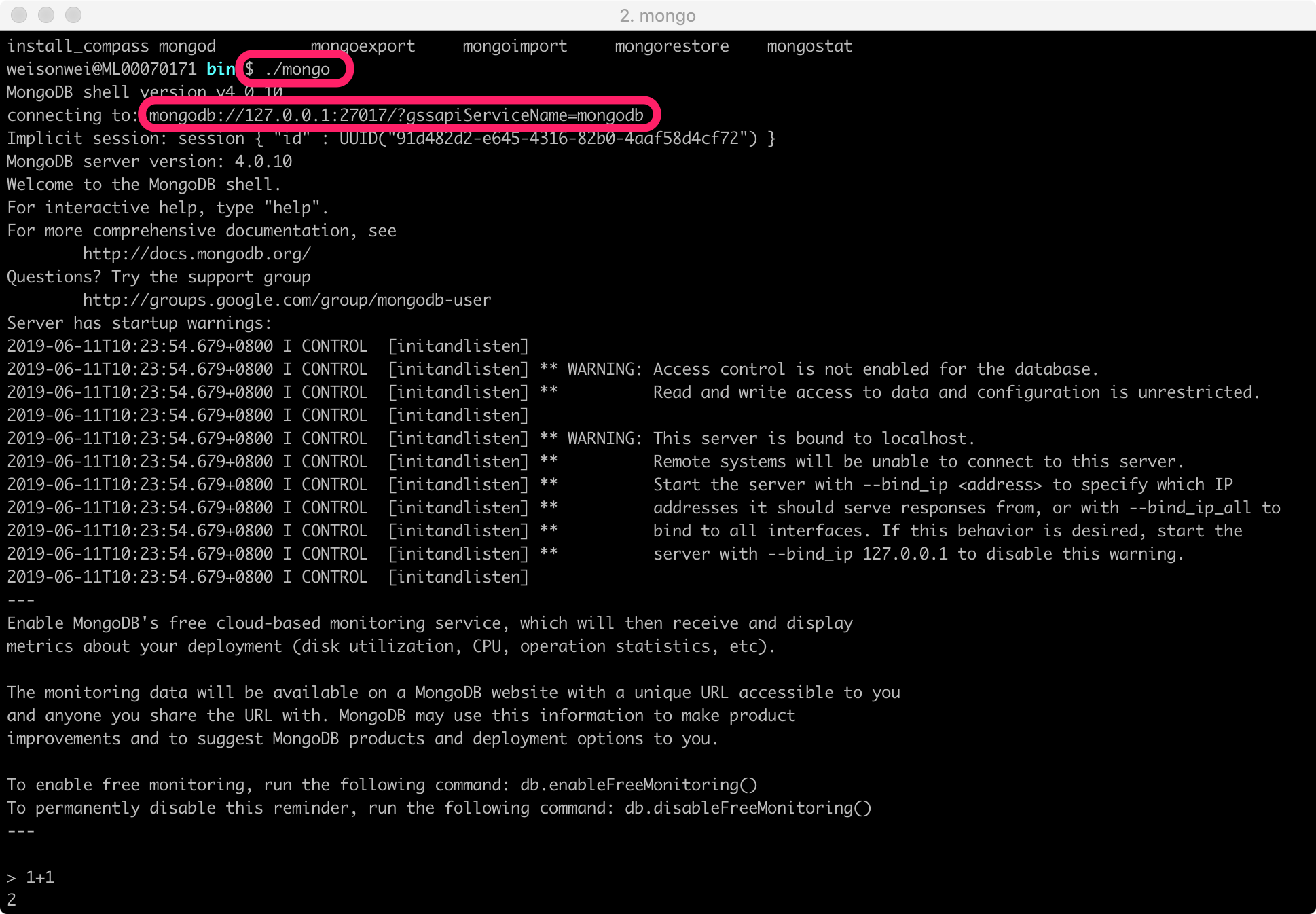Click 'Server has startup warnings:' line
Viewport: 1316px width, 914px height.
[139, 323]
